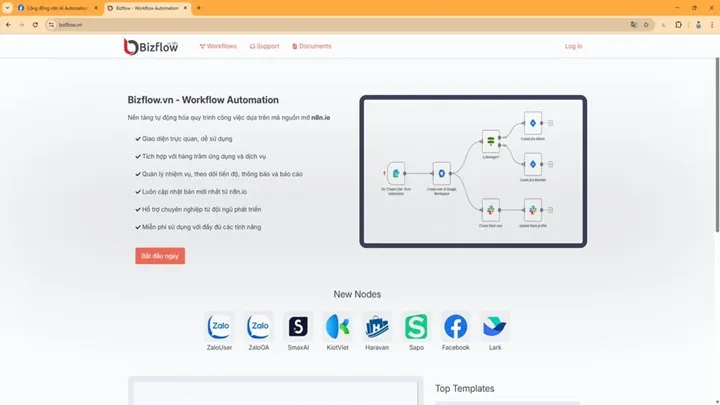
Task: Select the ZaloOA node icon
Action: [258, 326]
